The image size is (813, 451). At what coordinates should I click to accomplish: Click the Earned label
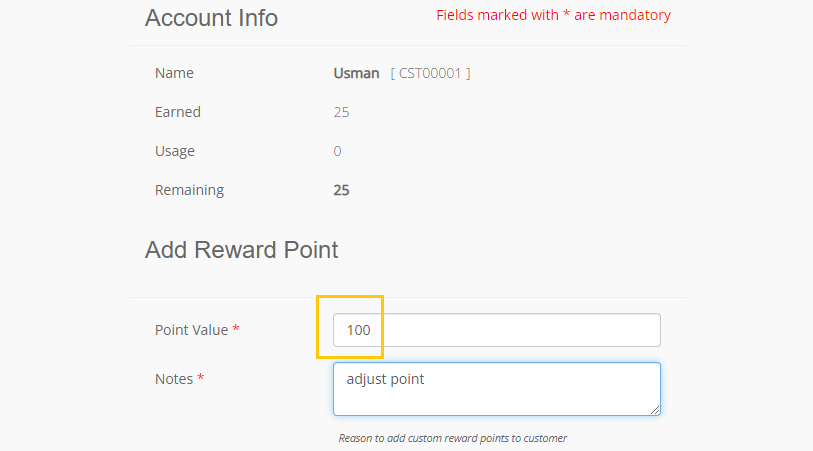tap(177, 112)
